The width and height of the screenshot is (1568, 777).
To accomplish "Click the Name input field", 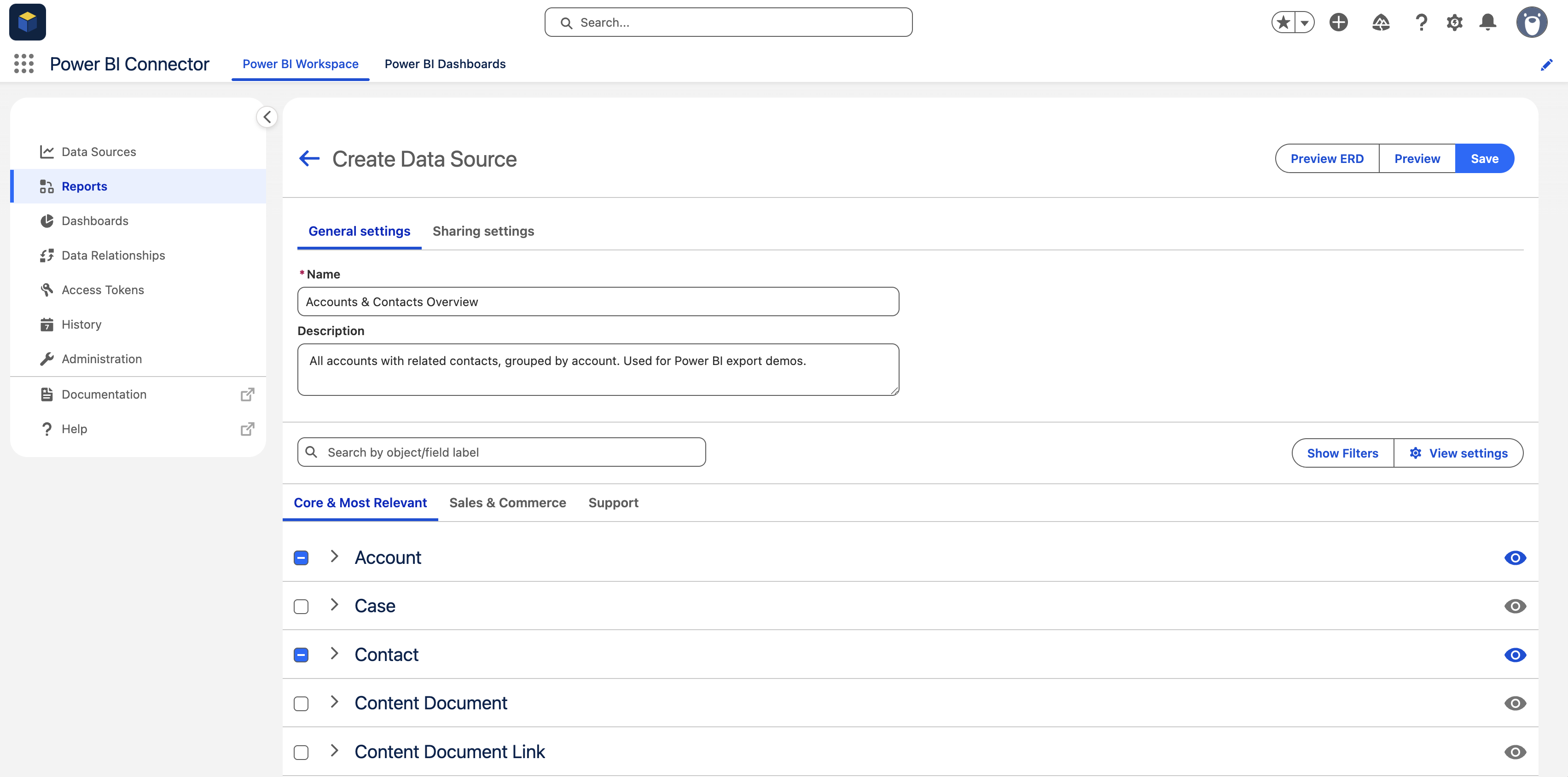I will point(598,302).
